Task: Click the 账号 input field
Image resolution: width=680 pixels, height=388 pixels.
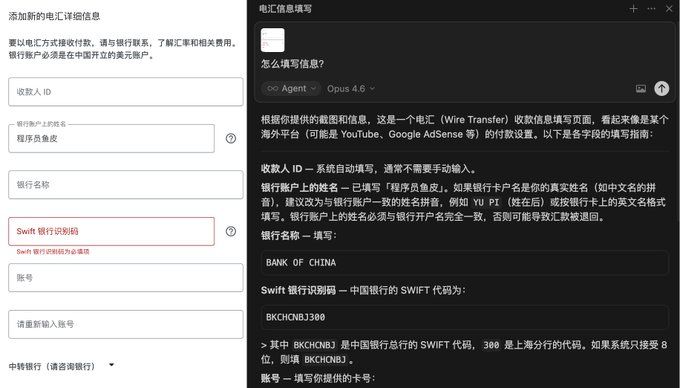Action: [x=126, y=277]
